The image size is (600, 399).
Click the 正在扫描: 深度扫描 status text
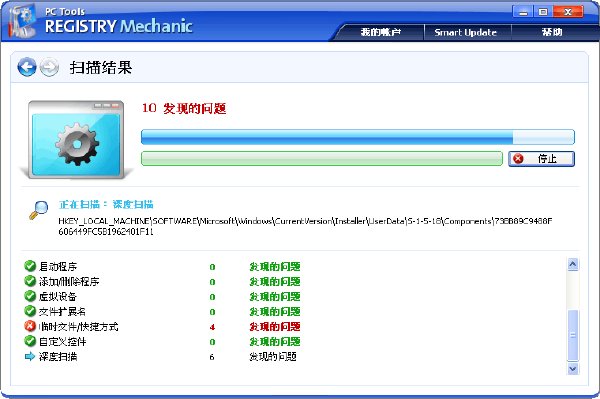click(x=106, y=204)
